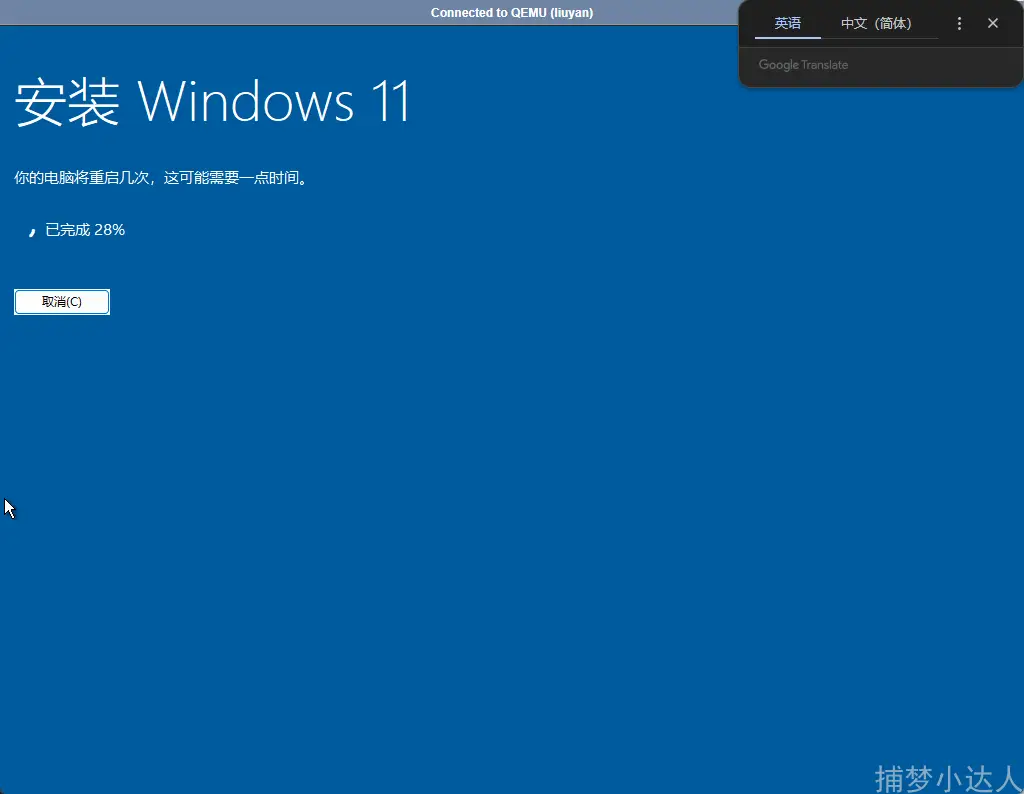This screenshot has width=1024, height=794.
Task: Click '(liuyan)' in the title bar
Action: 572,13
